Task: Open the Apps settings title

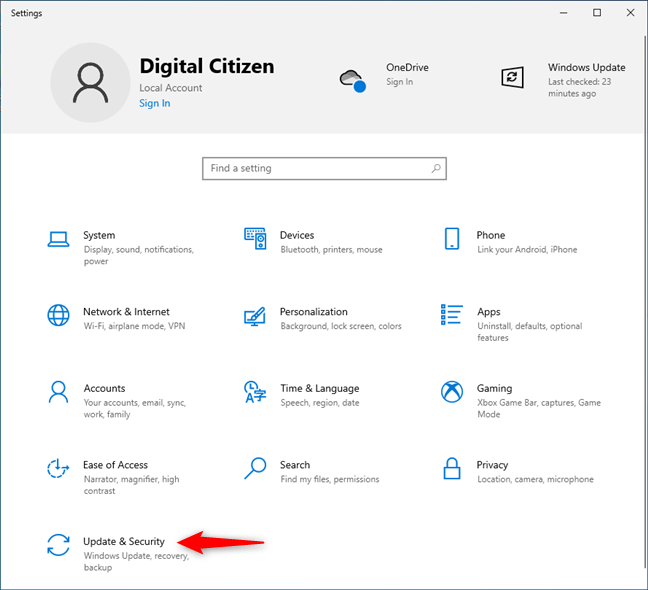Action: pos(488,312)
